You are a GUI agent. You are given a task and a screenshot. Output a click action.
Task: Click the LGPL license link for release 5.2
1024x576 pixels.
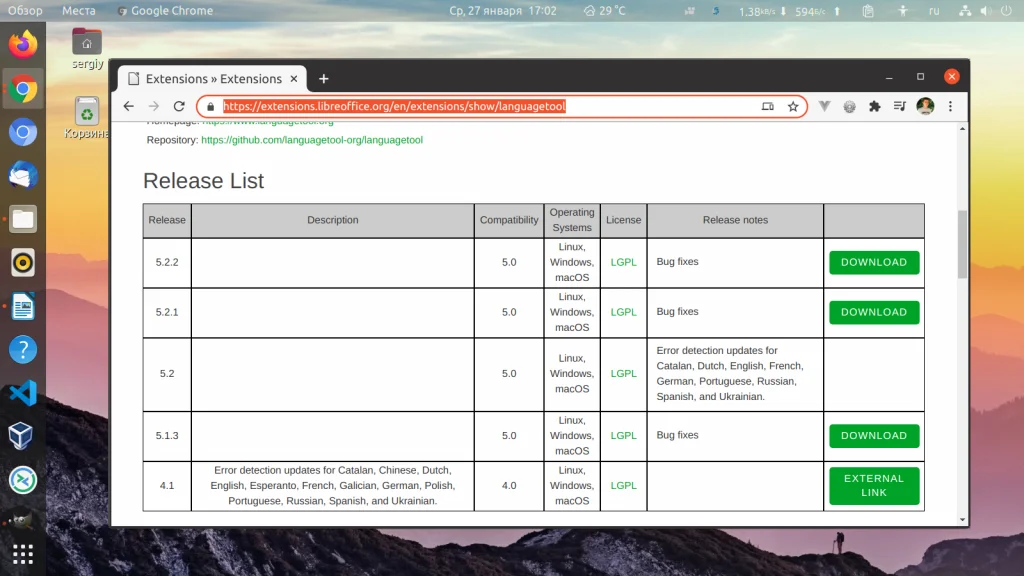tap(623, 373)
